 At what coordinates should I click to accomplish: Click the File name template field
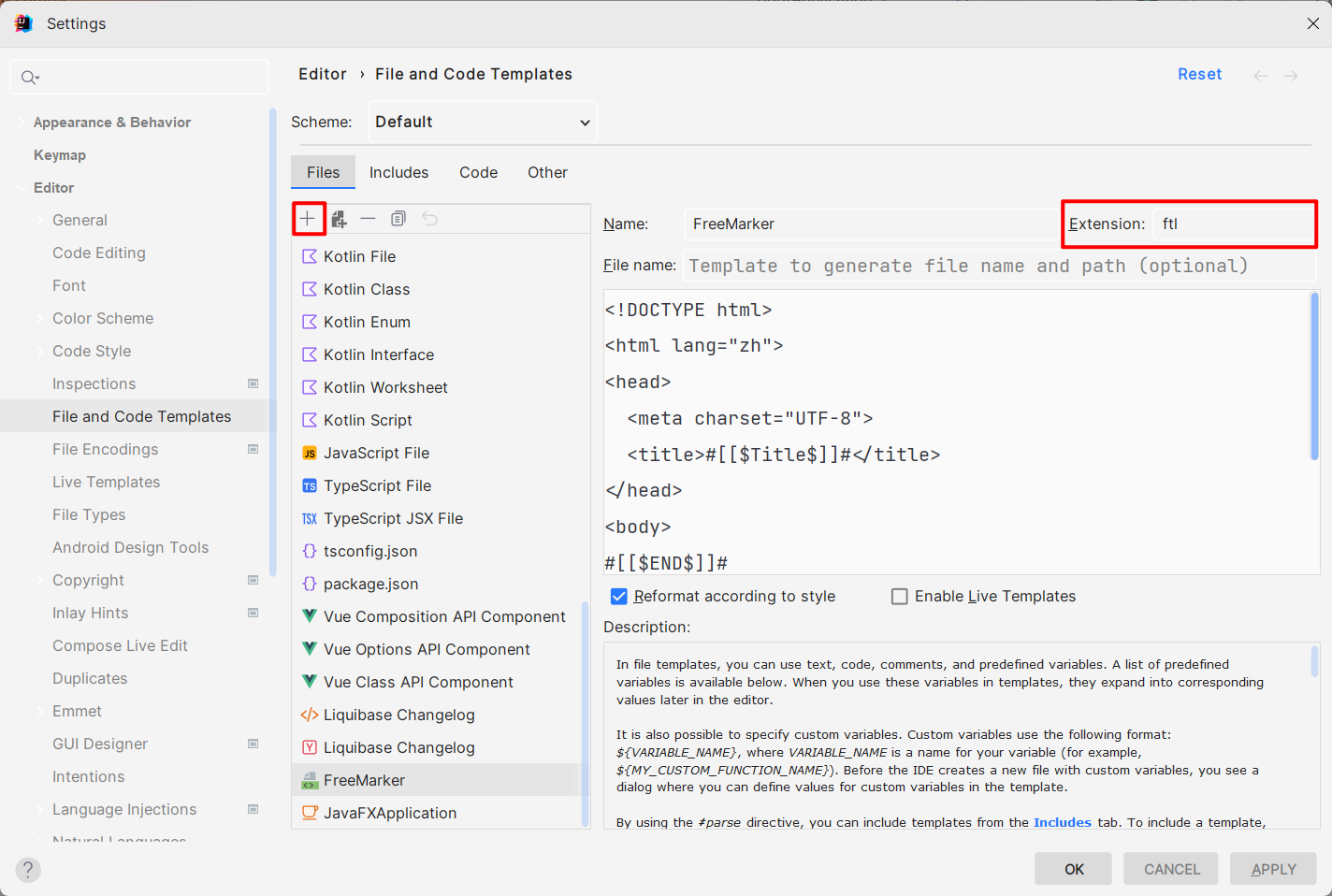pos(1000,266)
